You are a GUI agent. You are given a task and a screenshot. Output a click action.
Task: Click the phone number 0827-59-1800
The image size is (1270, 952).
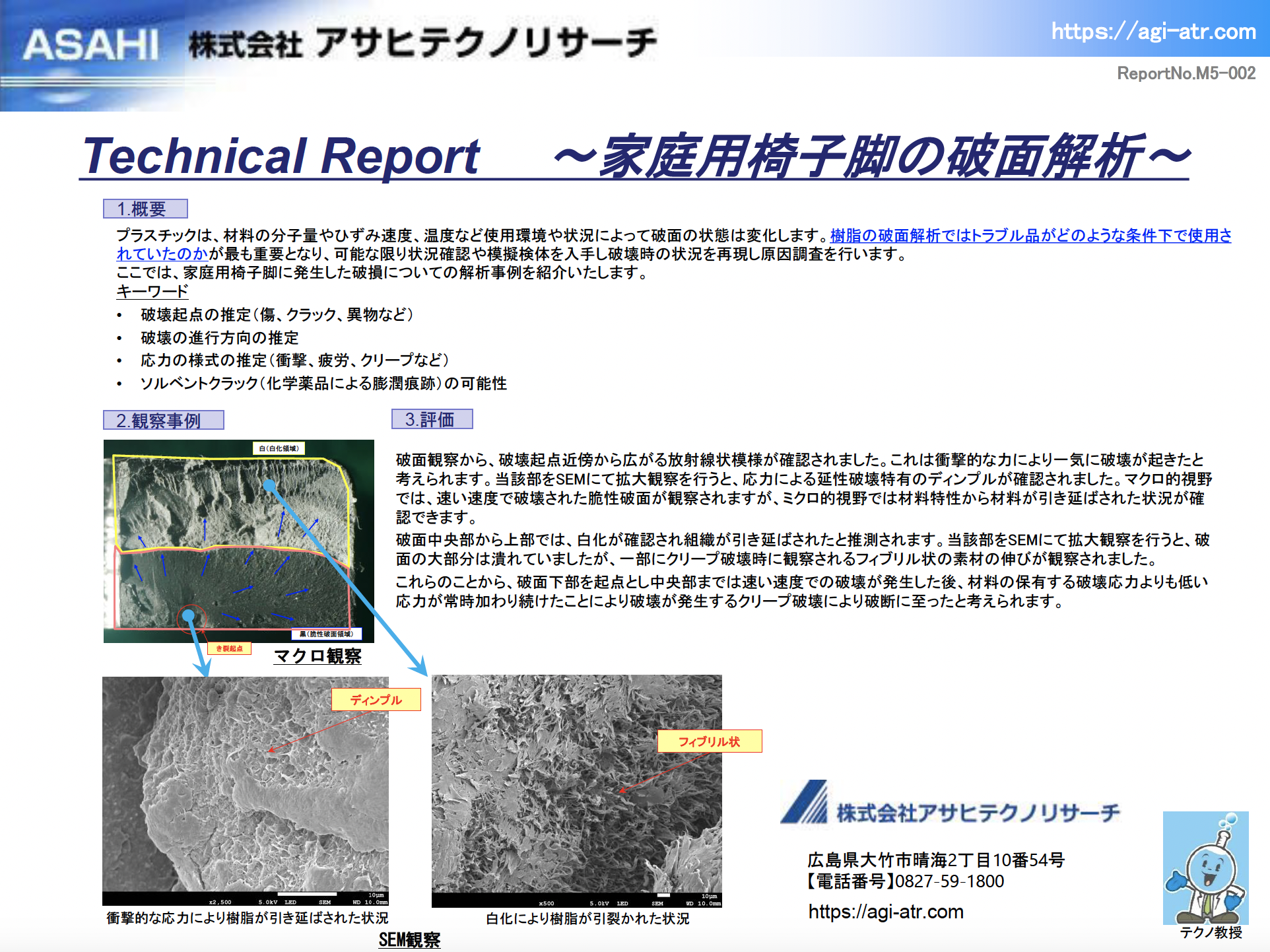[x=949, y=881]
